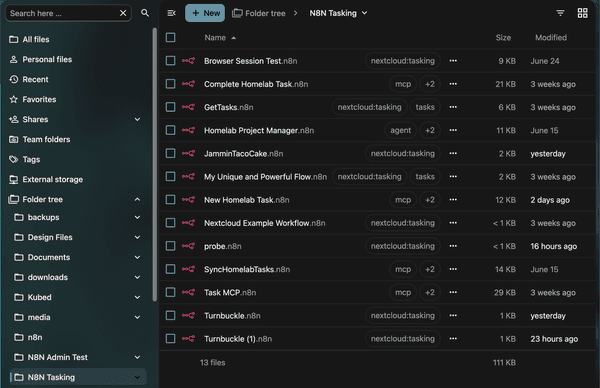Image resolution: width=600 pixels, height=388 pixels.
Task: Open actions menu for GetTasks.n8n
Action: pos(453,107)
